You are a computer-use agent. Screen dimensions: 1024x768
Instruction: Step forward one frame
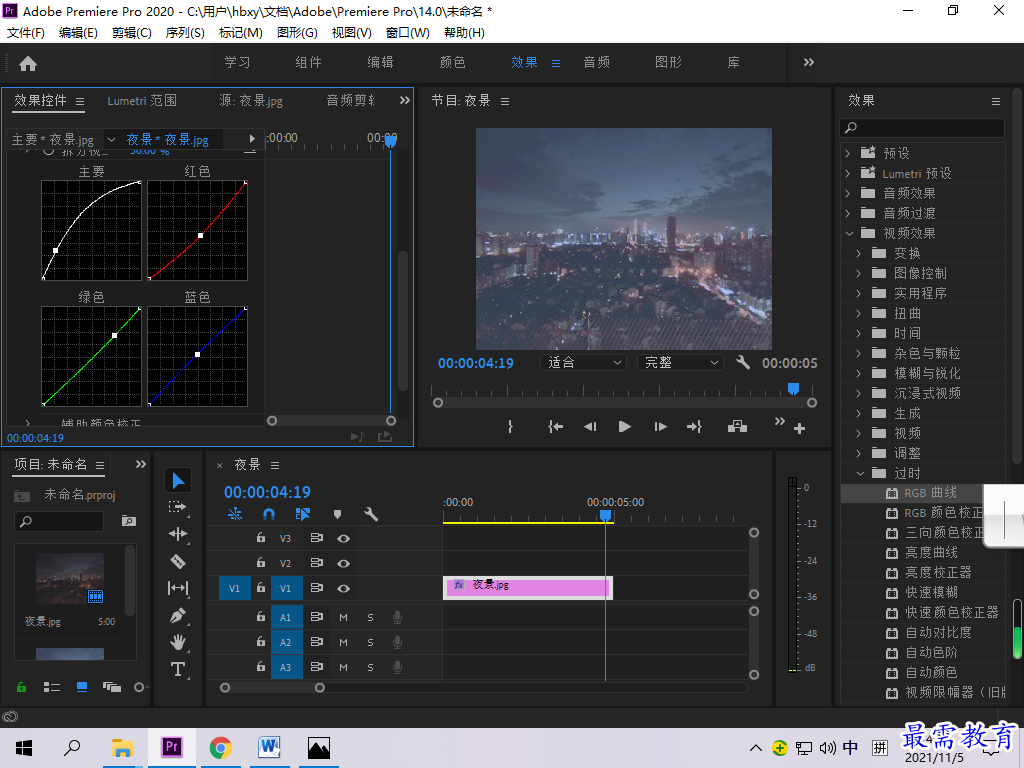(x=660, y=426)
